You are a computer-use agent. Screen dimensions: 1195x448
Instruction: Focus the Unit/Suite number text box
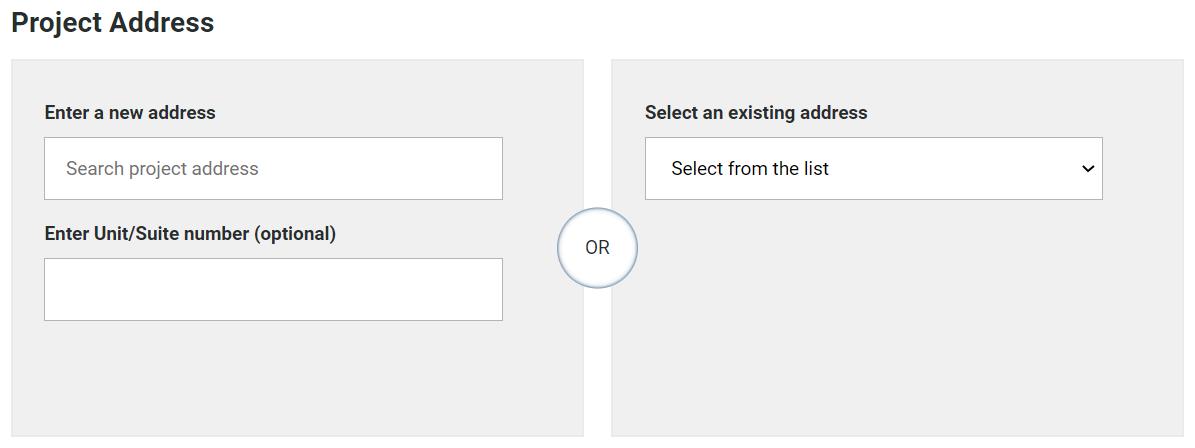(273, 290)
